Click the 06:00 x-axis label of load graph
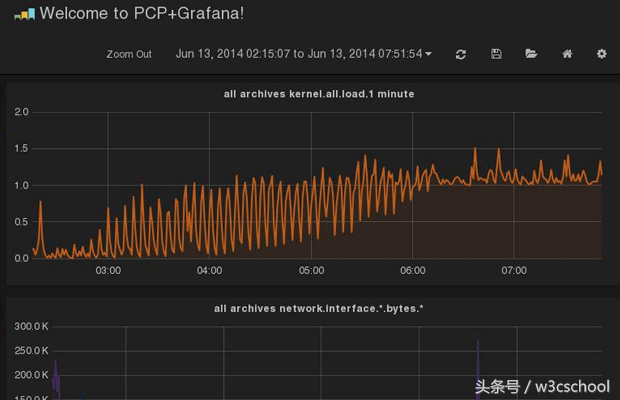620x400 pixels. pyautogui.click(x=412, y=271)
